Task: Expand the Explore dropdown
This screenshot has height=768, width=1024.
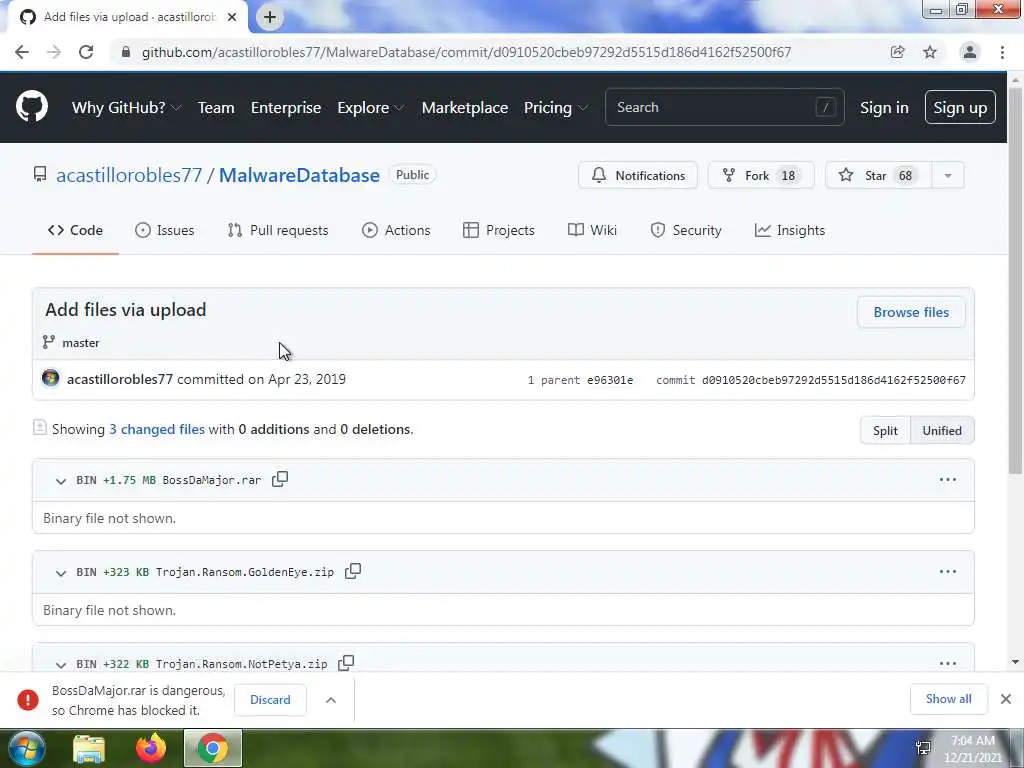Action: [x=370, y=107]
